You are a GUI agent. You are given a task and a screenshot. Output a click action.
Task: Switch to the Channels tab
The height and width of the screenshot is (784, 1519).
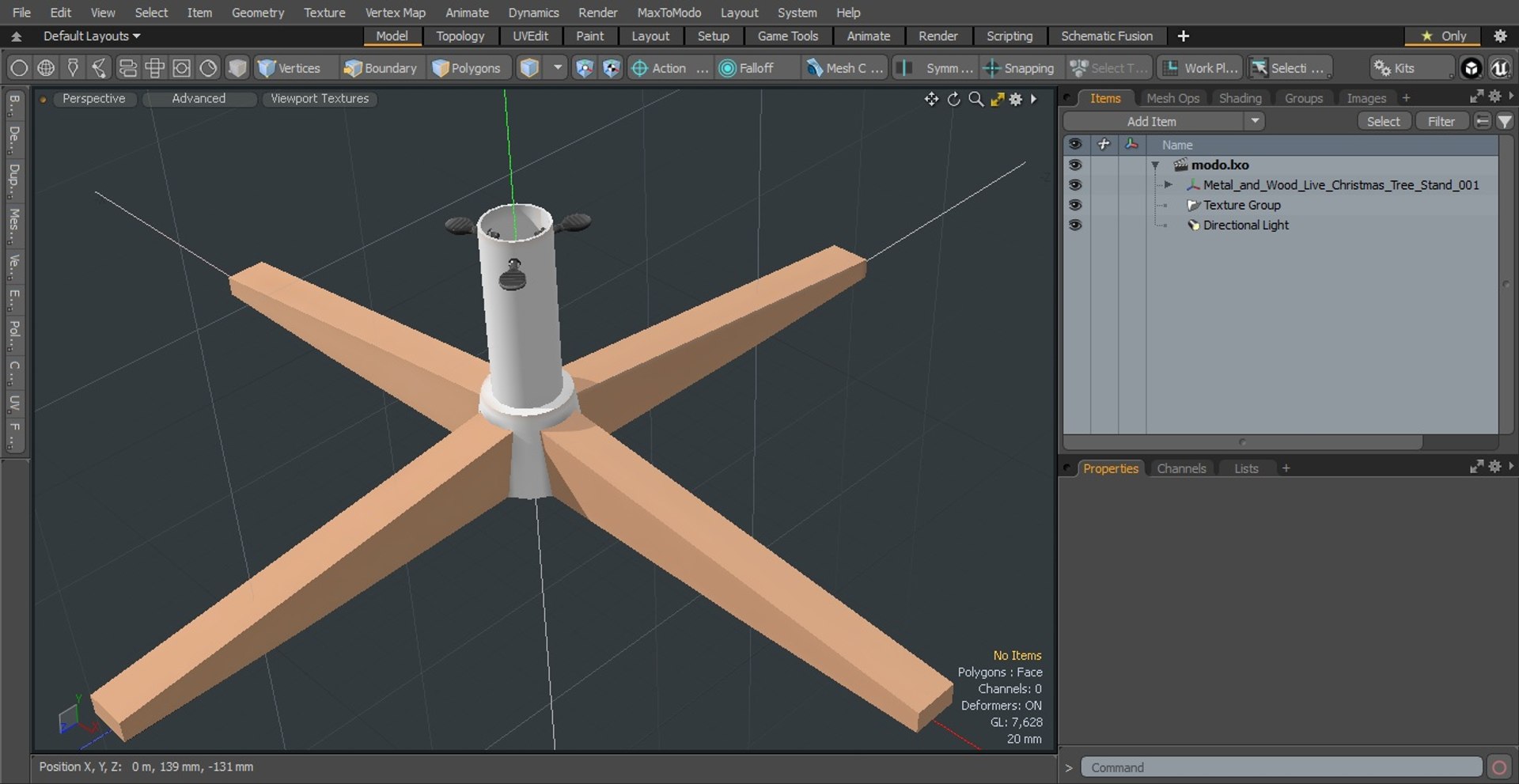[1181, 468]
